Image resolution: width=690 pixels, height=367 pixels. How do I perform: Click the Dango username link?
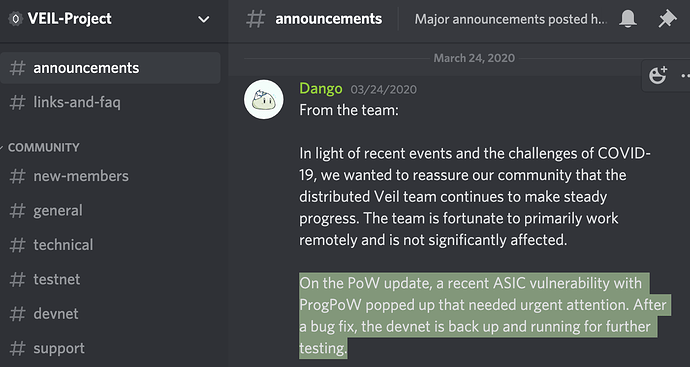320,88
